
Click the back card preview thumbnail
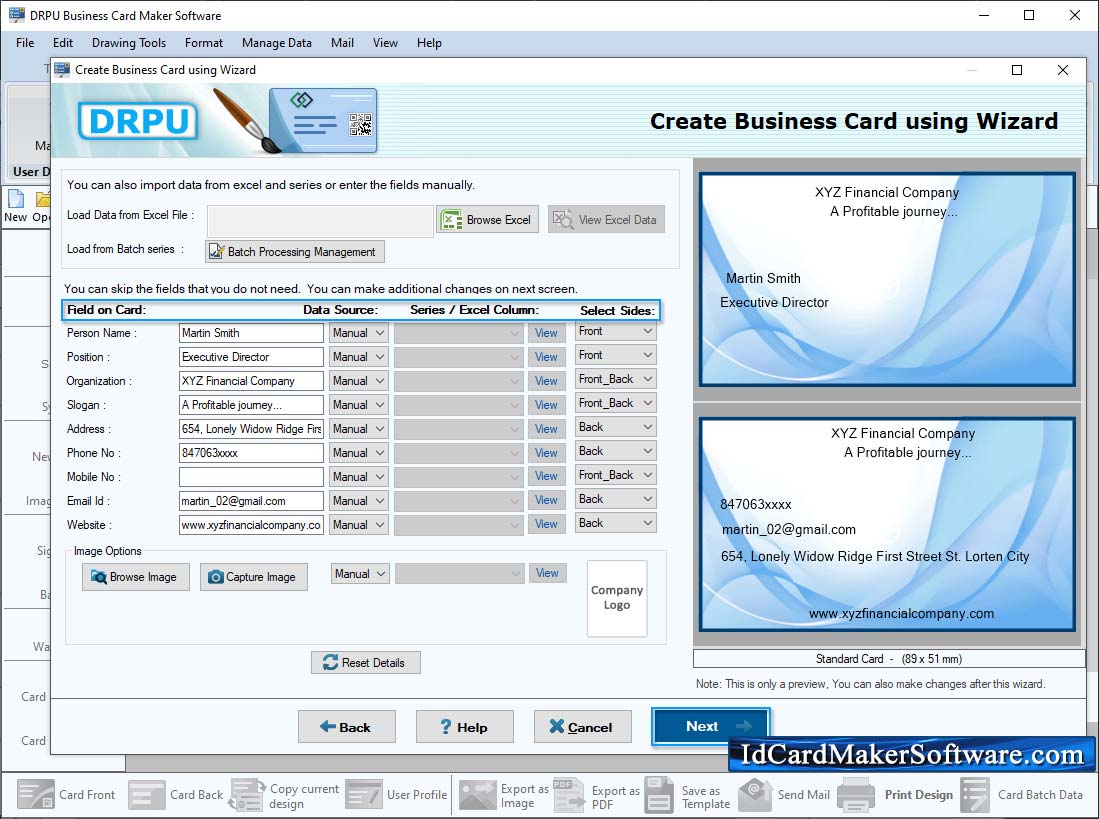pos(887,524)
